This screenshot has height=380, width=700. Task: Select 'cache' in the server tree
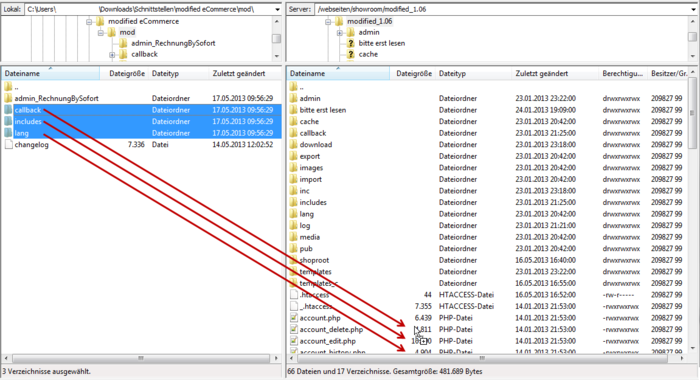click(x=368, y=54)
